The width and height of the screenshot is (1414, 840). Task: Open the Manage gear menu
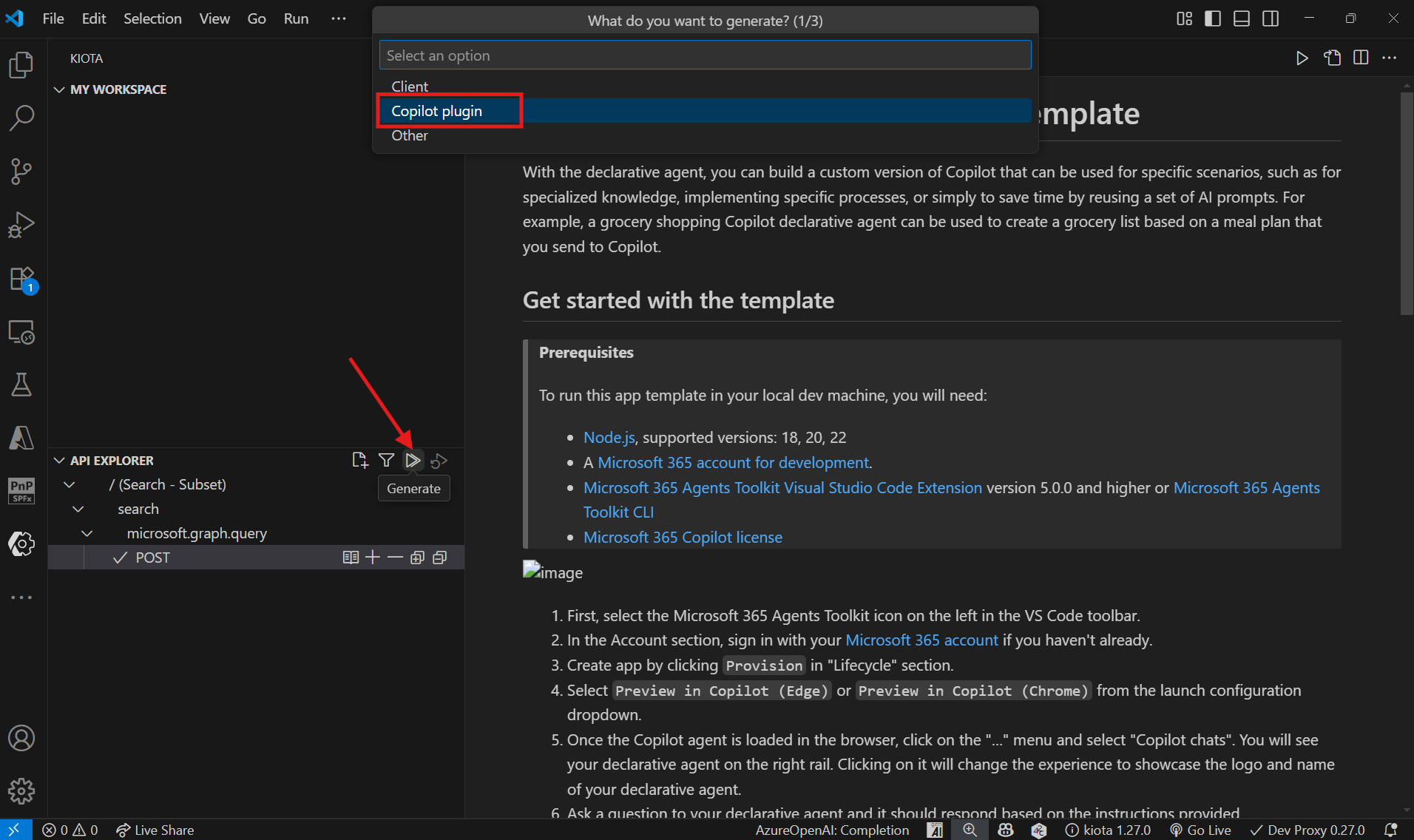point(21,791)
